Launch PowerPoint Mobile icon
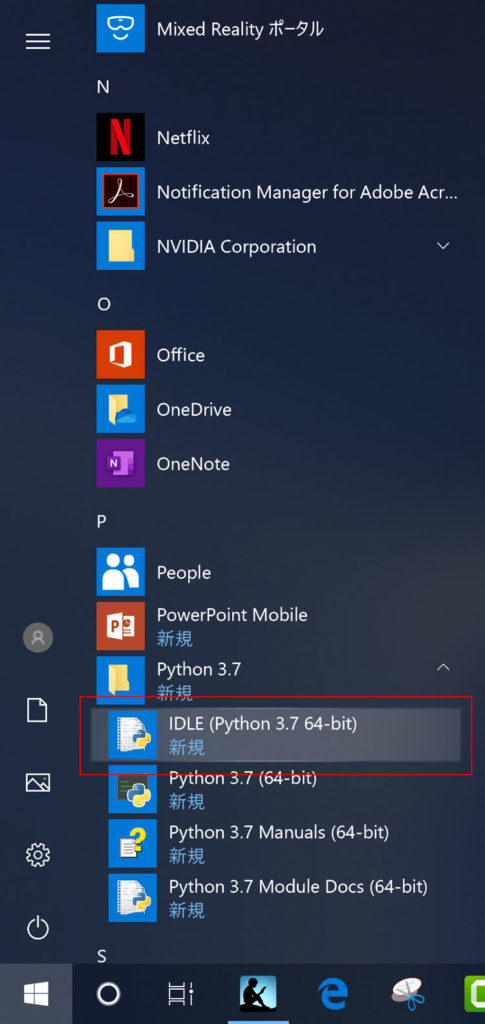485x1024 pixels. pos(120,626)
